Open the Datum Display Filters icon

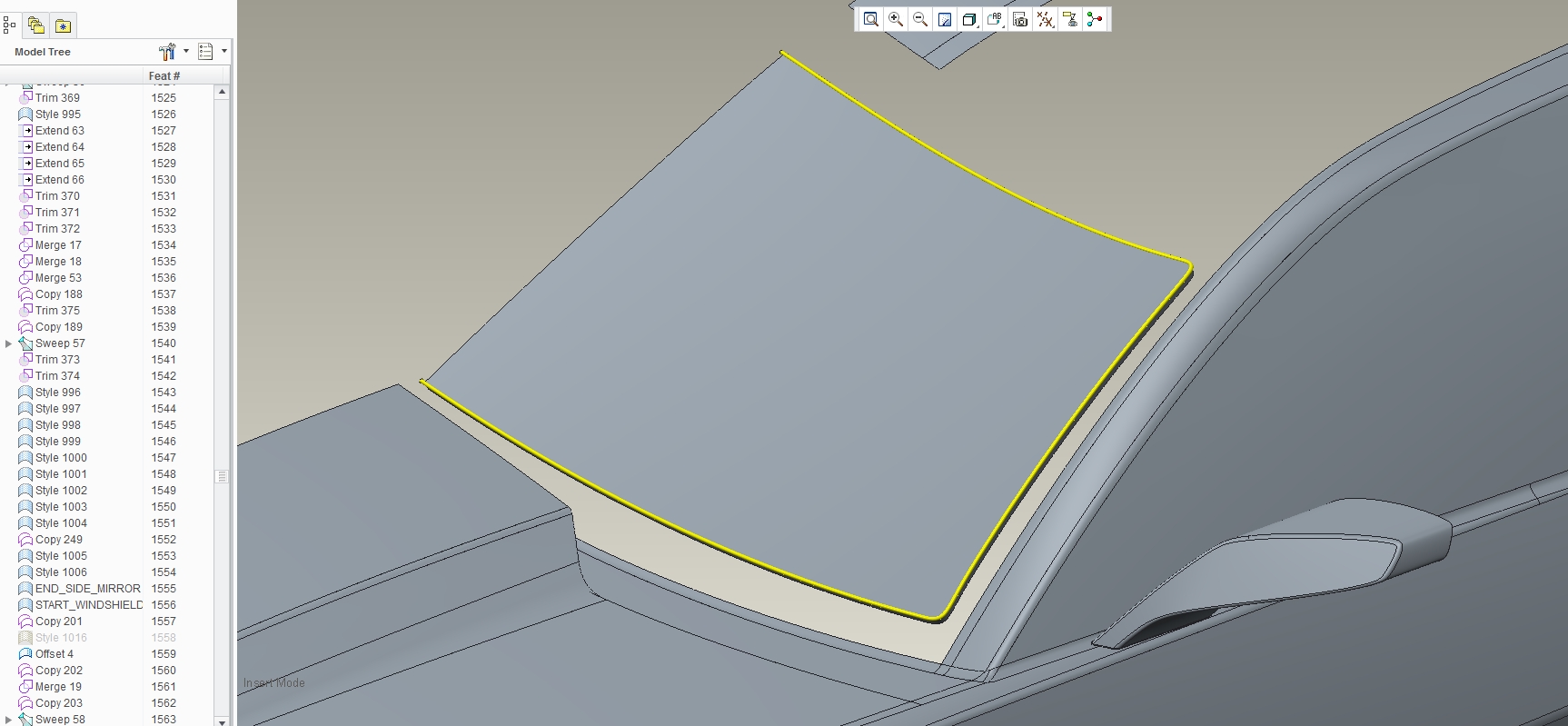[1046, 19]
